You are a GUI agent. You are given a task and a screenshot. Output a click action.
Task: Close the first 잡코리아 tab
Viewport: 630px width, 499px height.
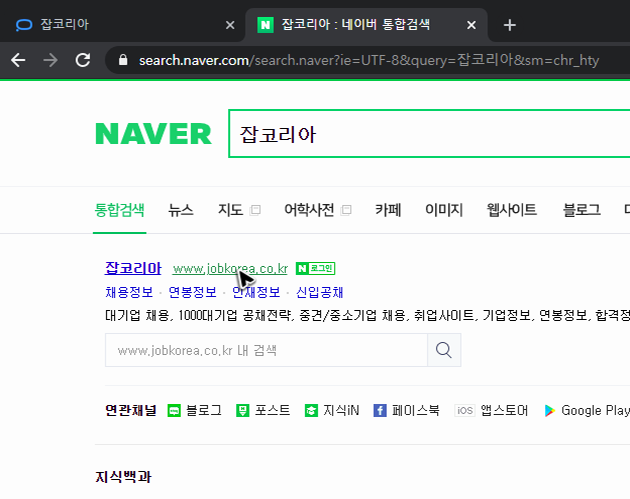coord(230,25)
